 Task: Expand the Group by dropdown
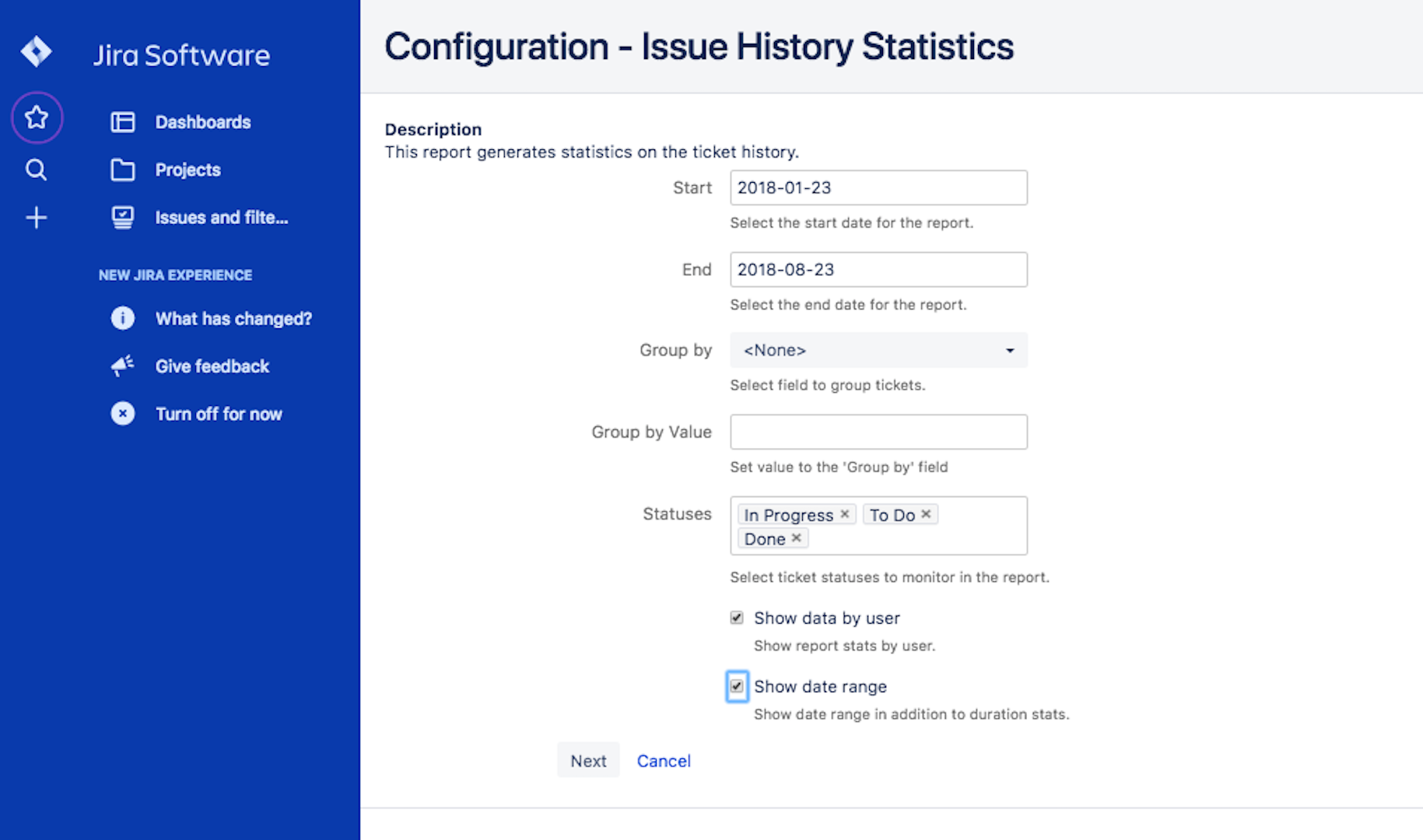tap(878, 351)
